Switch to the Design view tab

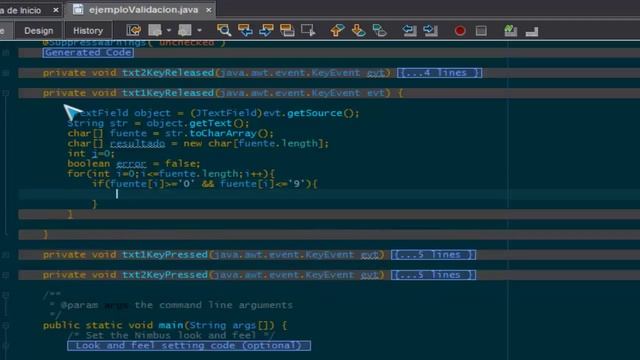pos(38,31)
